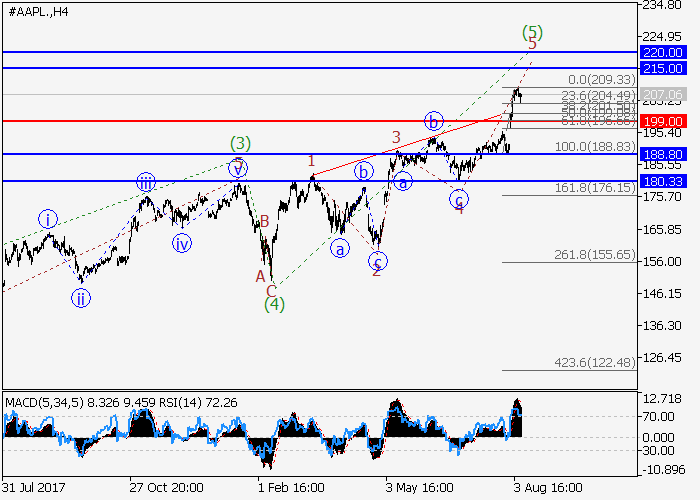This screenshot has height=500, width=700.
Task: Select the 220.00 blue price tag
Action: 662,53
